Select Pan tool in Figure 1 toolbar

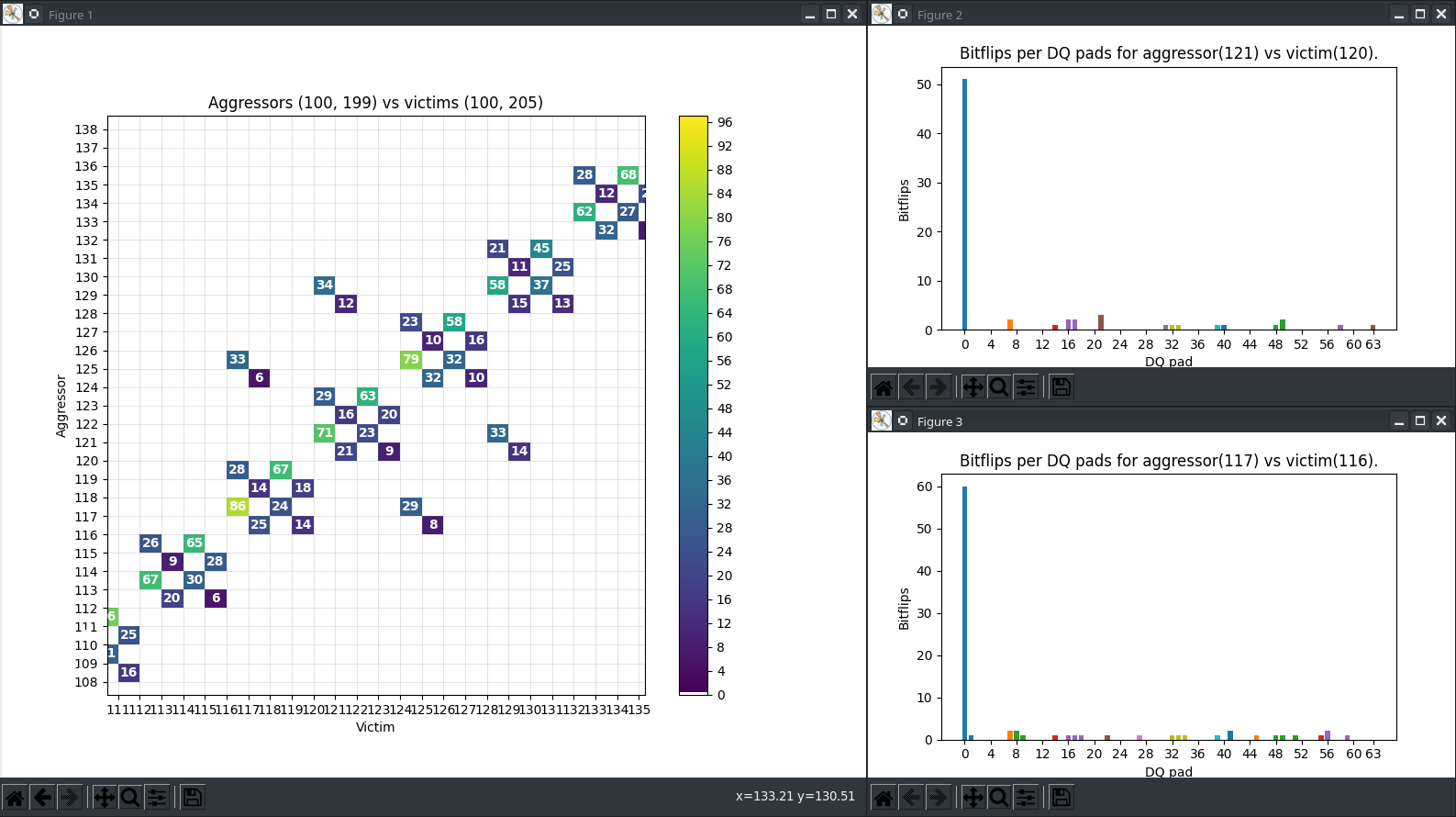pos(105,797)
